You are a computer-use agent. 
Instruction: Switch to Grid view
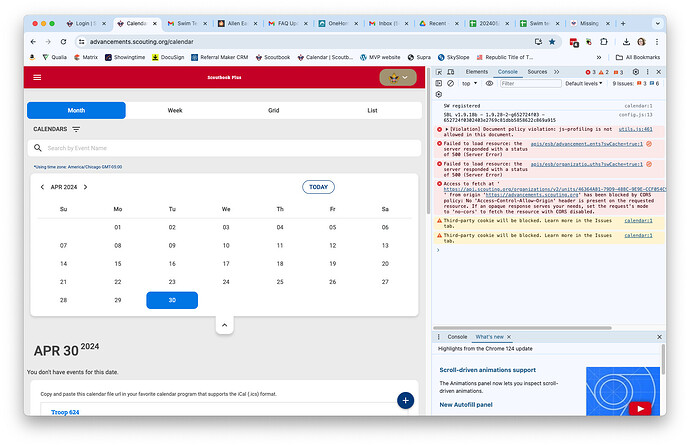[273, 110]
